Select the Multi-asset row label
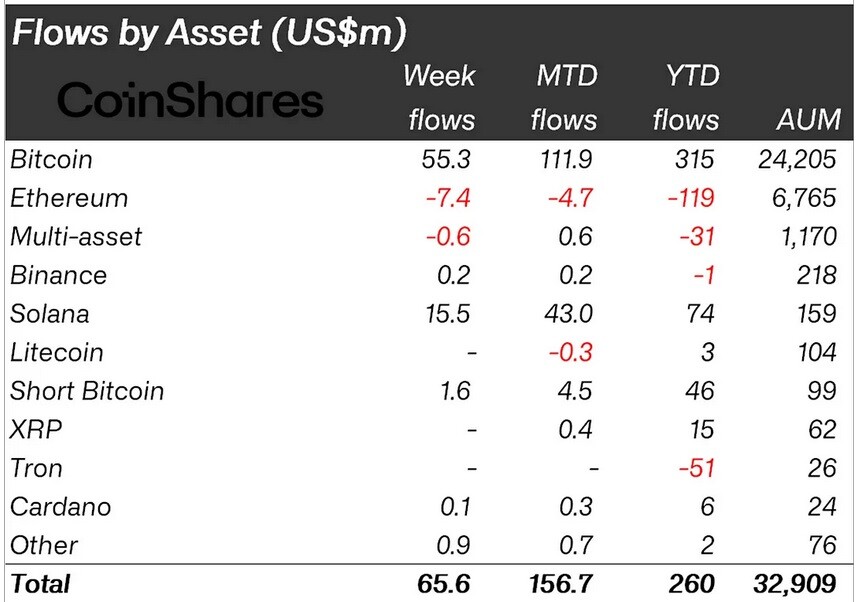 (76, 237)
